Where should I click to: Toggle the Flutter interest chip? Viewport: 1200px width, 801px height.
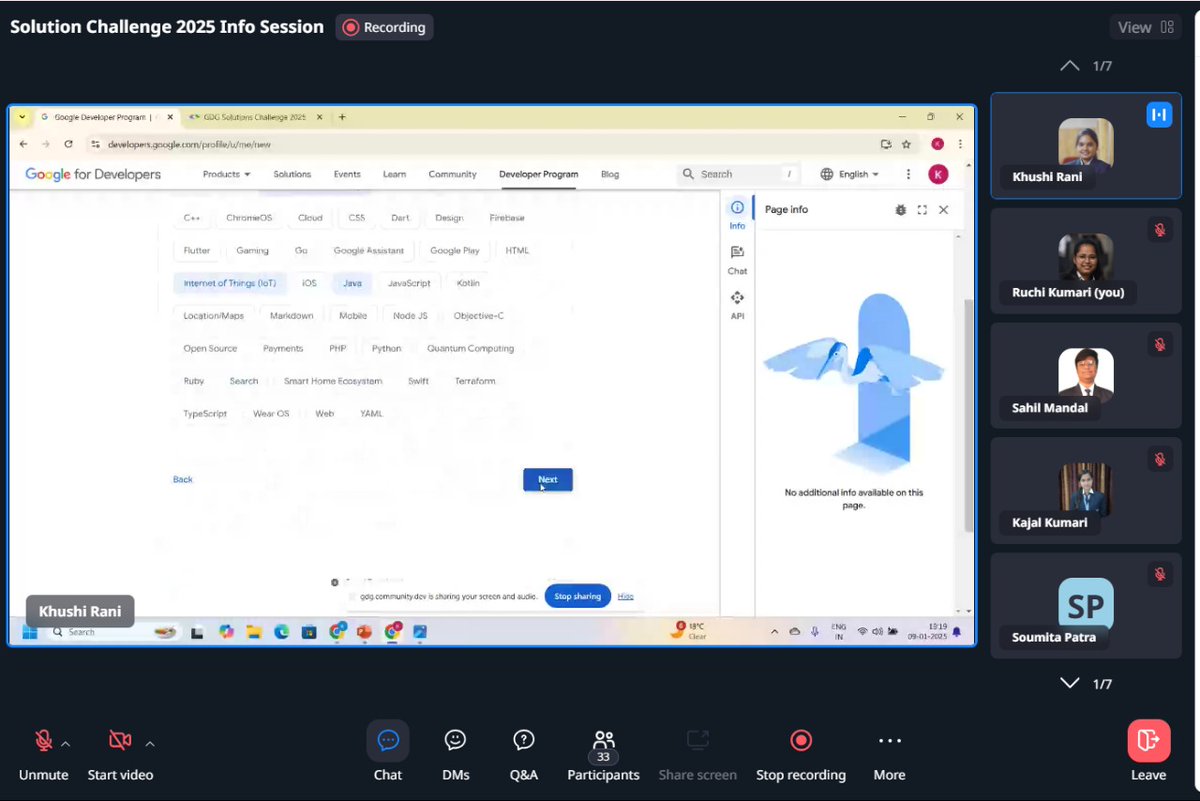(x=197, y=250)
